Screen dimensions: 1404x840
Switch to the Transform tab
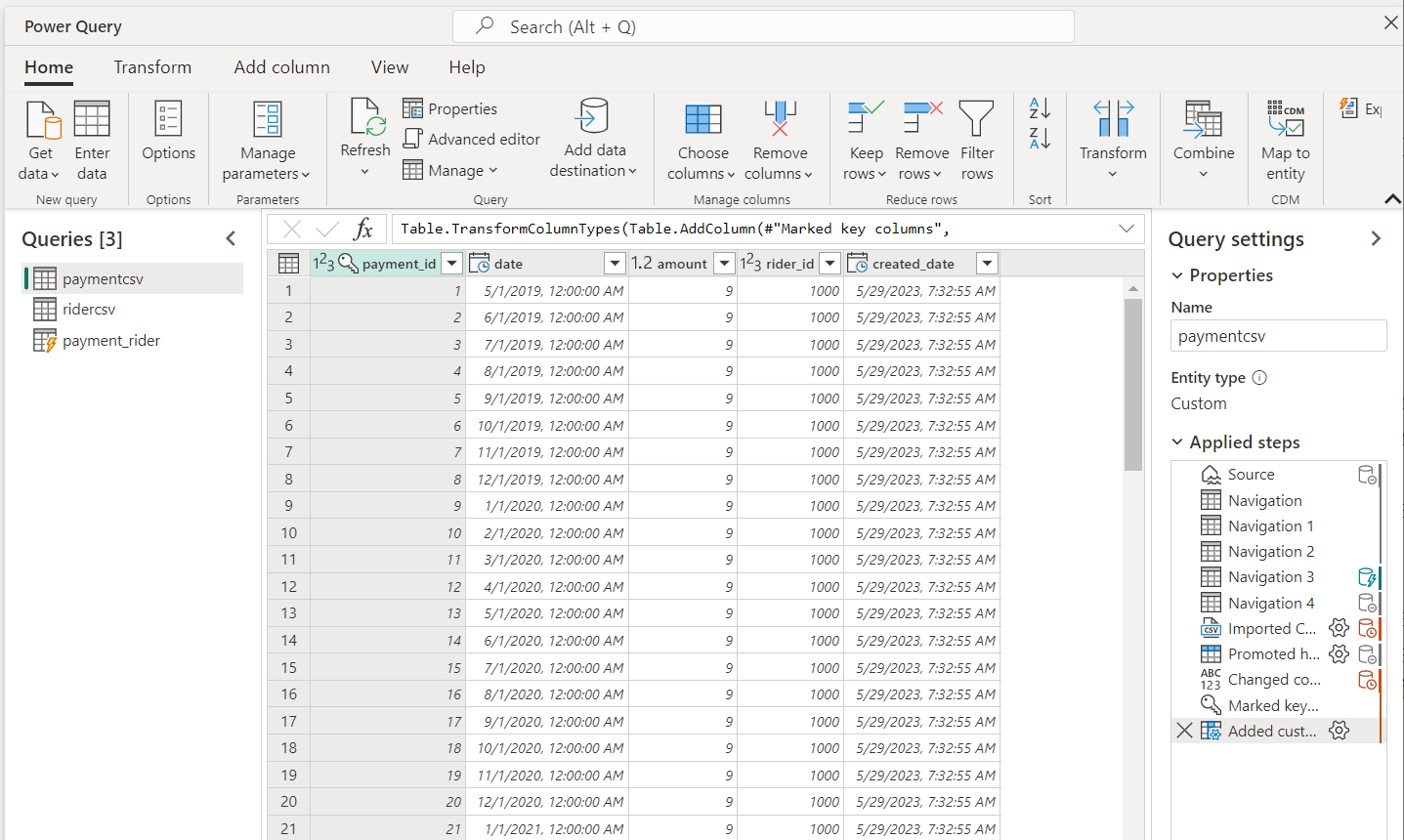pyautogui.click(x=152, y=67)
